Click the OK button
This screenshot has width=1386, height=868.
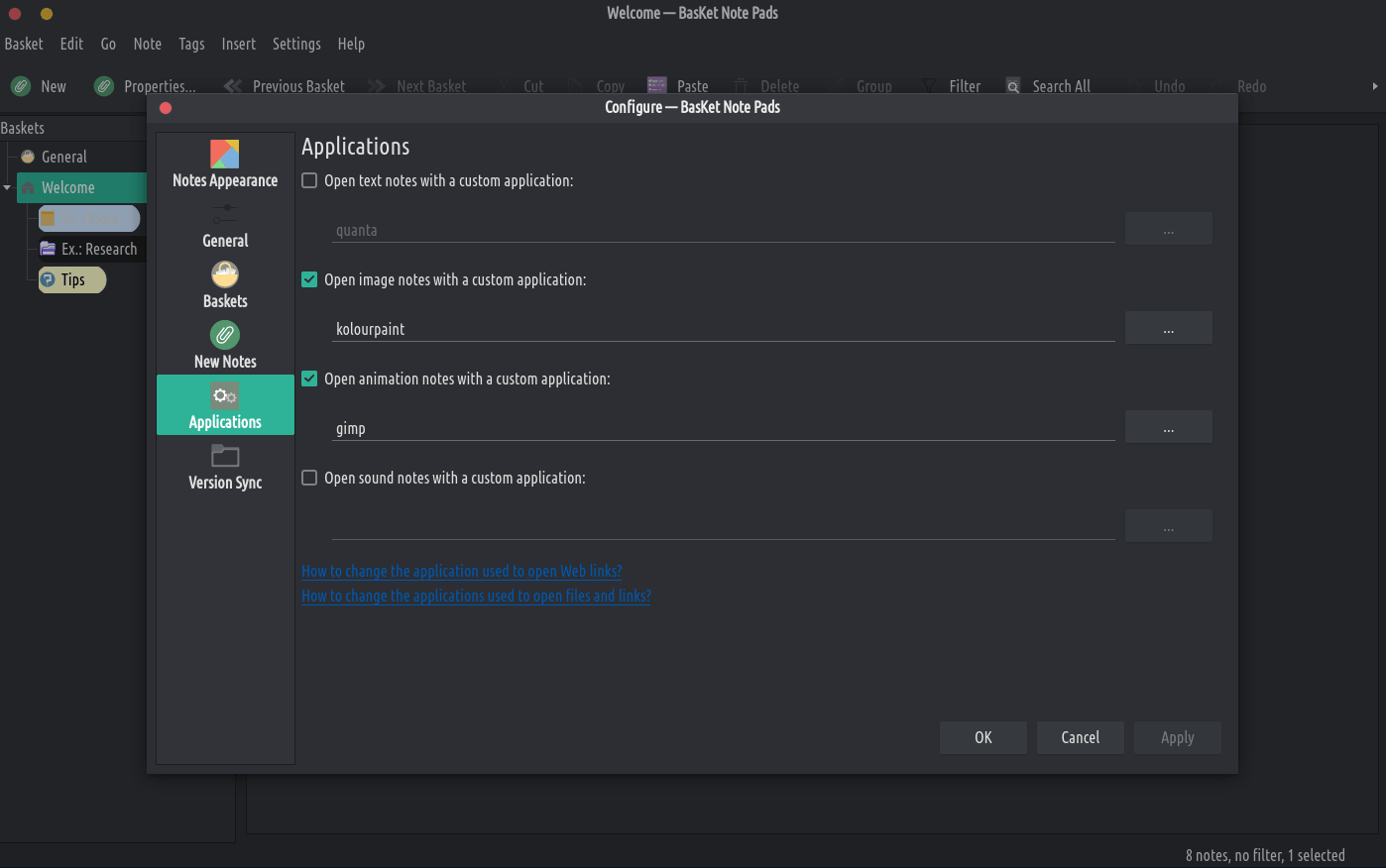coord(982,737)
